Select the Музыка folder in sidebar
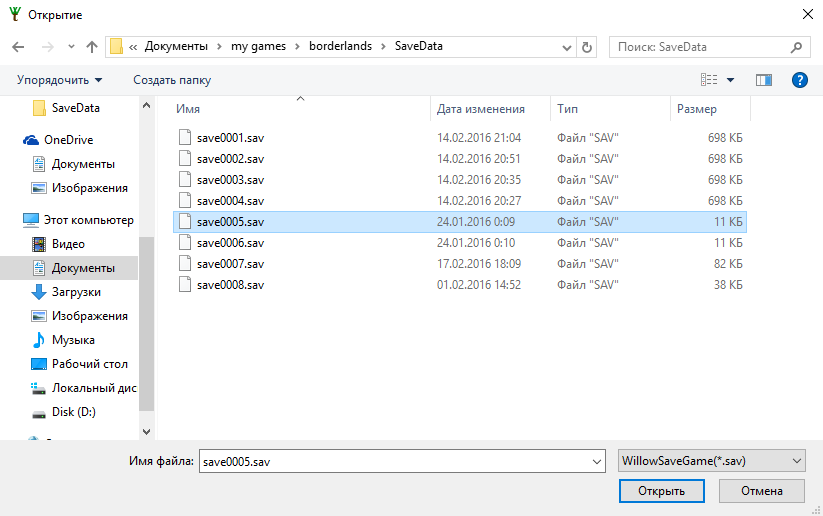823x516 pixels. (x=73, y=340)
